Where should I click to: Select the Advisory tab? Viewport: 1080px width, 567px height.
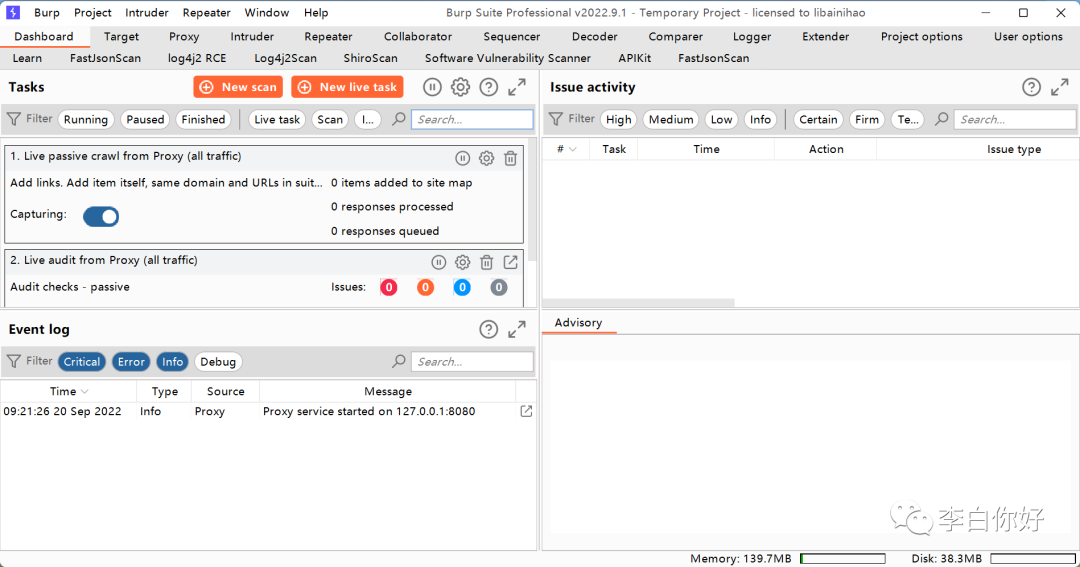(579, 322)
